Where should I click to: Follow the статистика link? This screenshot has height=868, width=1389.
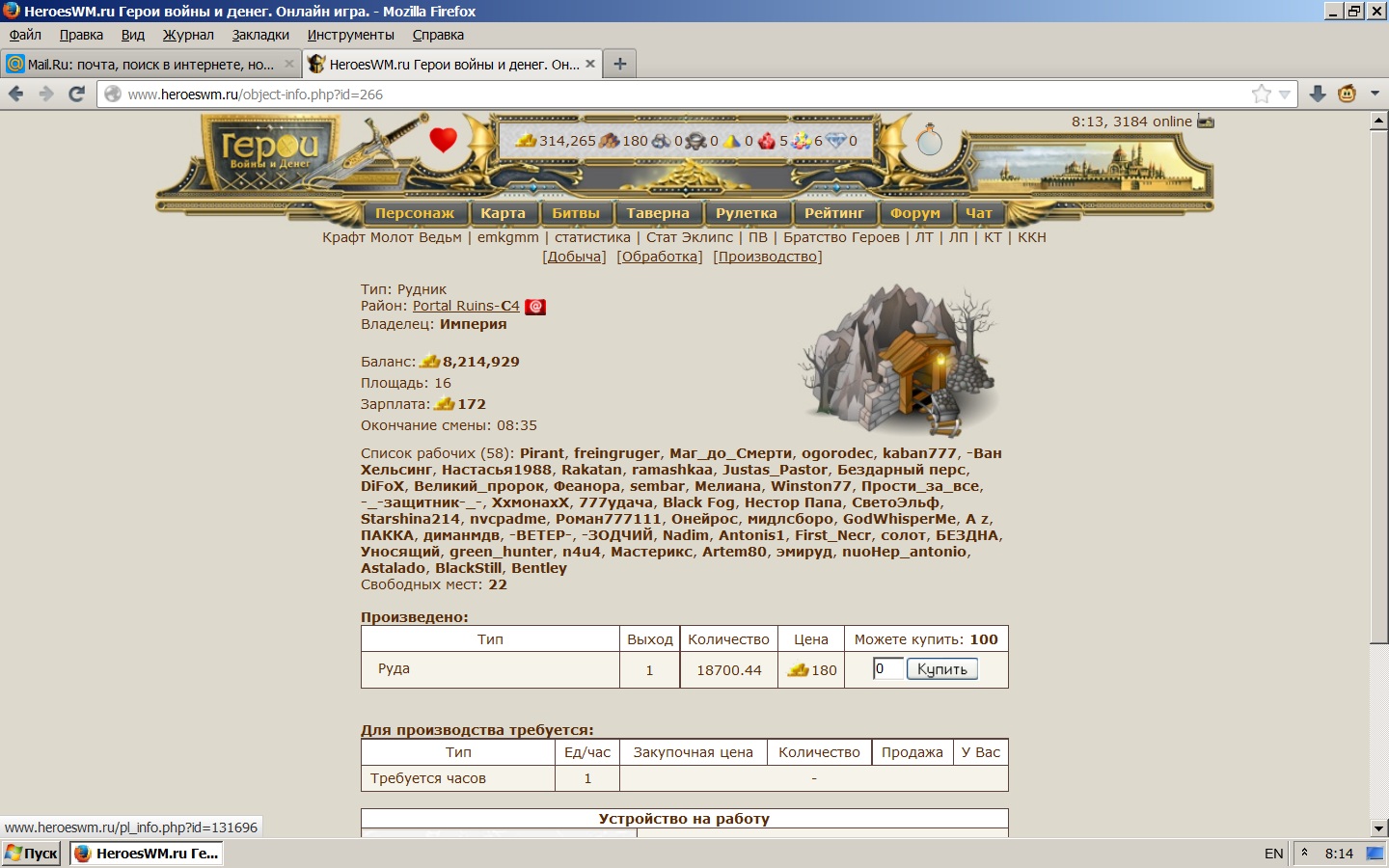592,237
